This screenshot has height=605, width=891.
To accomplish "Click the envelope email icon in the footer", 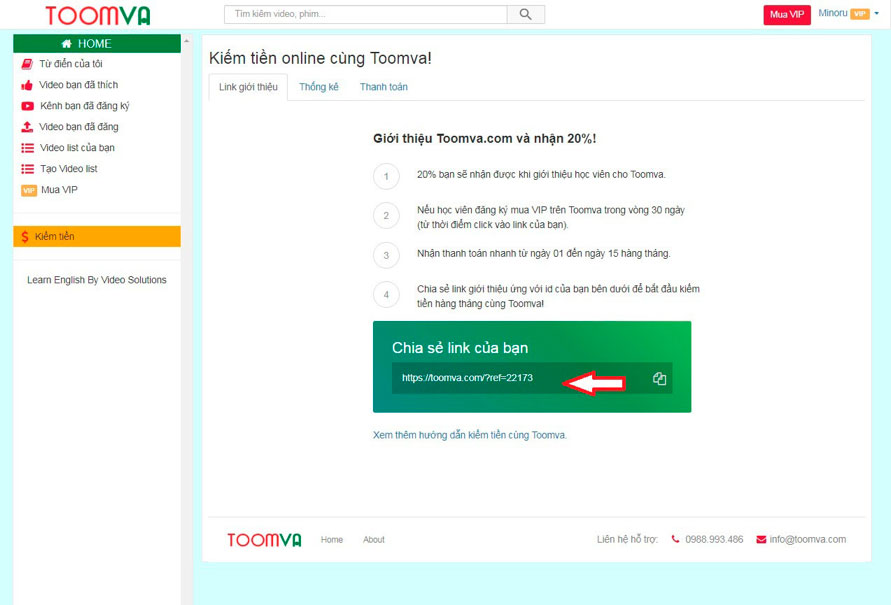I will 761,540.
